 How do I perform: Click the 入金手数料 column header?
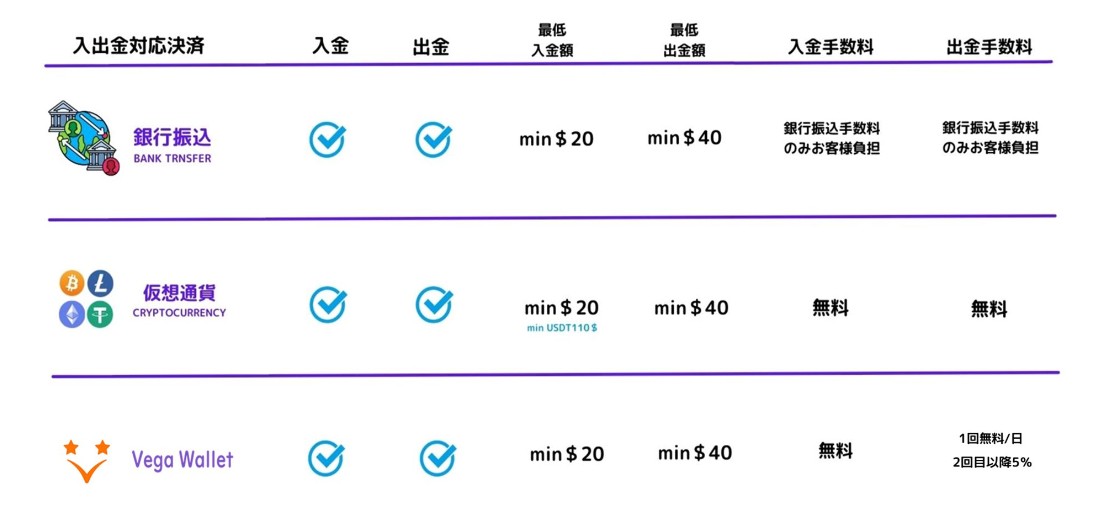[x=830, y=46]
